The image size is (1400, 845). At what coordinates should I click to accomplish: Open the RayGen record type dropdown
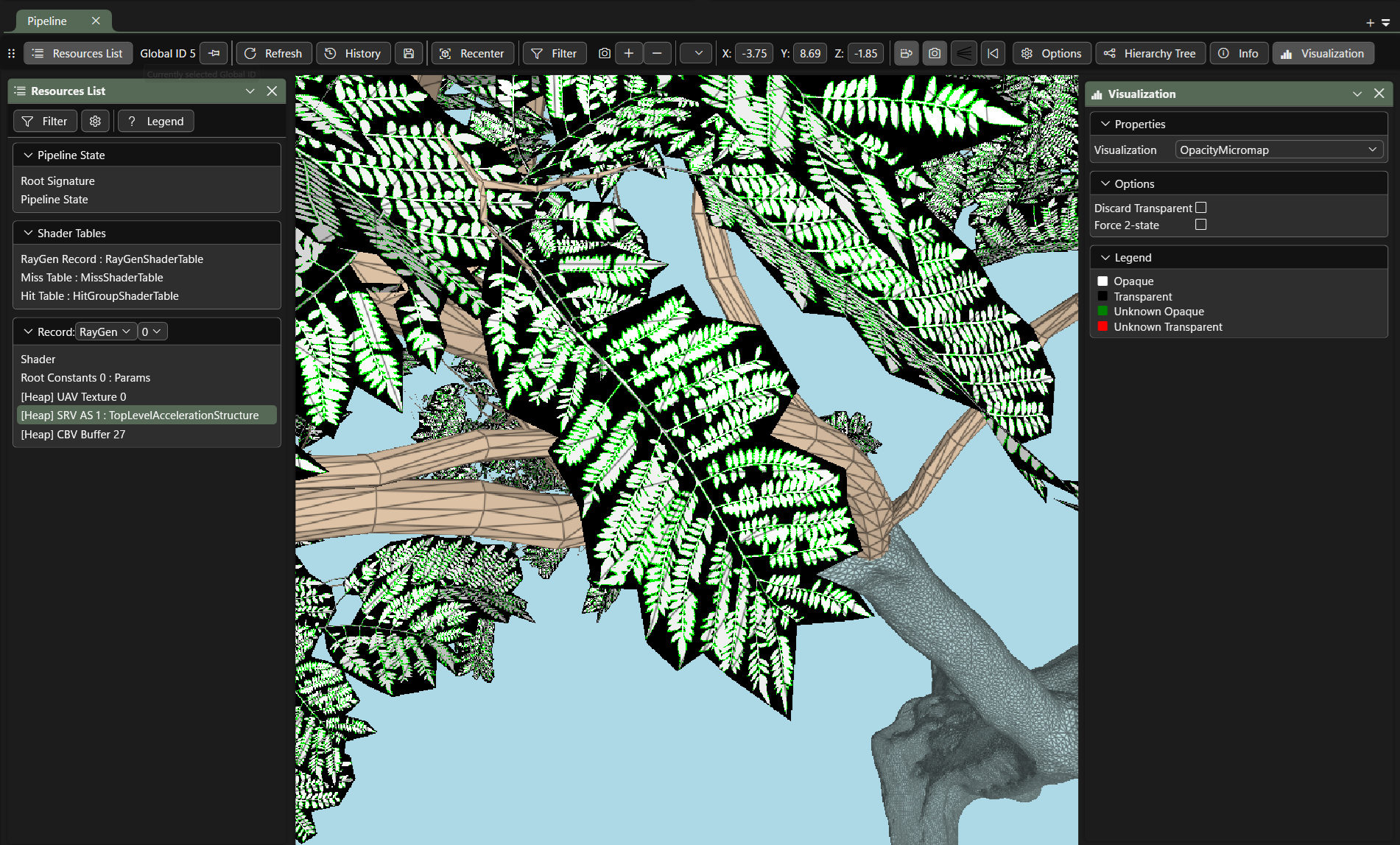(105, 332)
